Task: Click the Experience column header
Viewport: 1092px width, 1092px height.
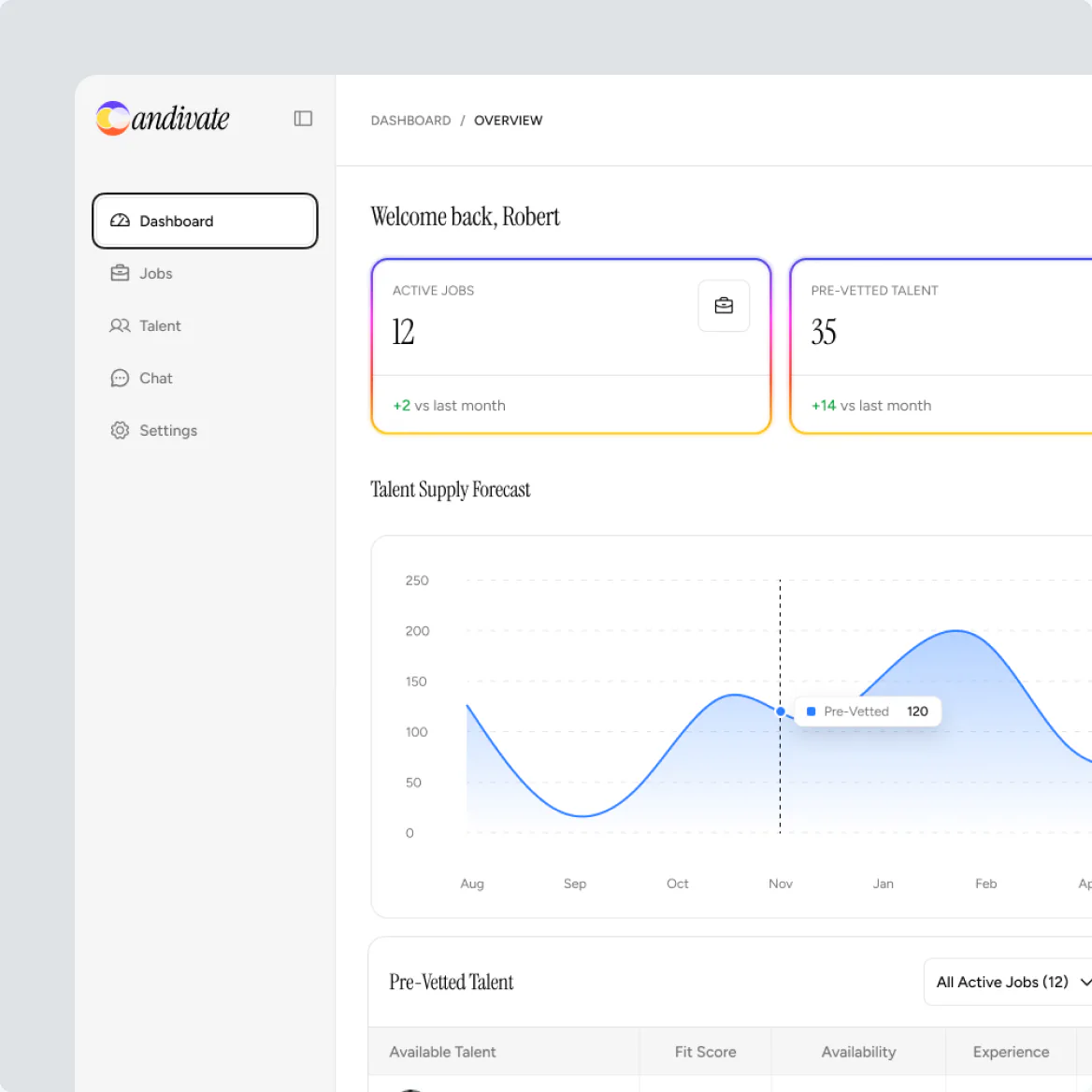Action: coord(1011,1052)
